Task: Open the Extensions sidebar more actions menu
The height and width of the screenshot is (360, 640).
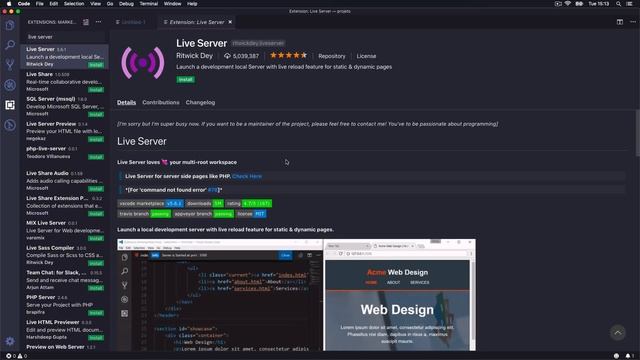Action: [98, 22]
